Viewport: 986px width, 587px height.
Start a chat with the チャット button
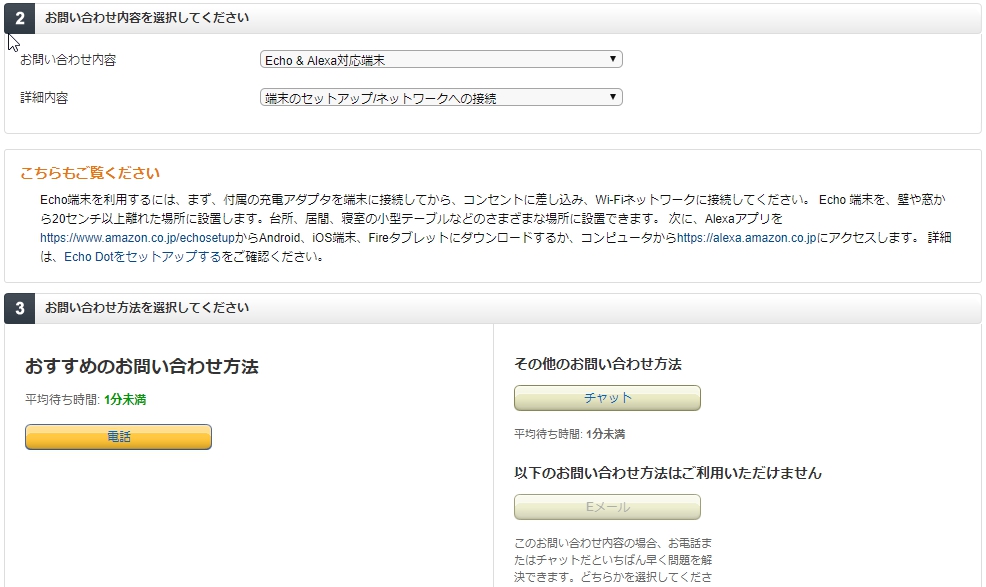tap(607, 398)
